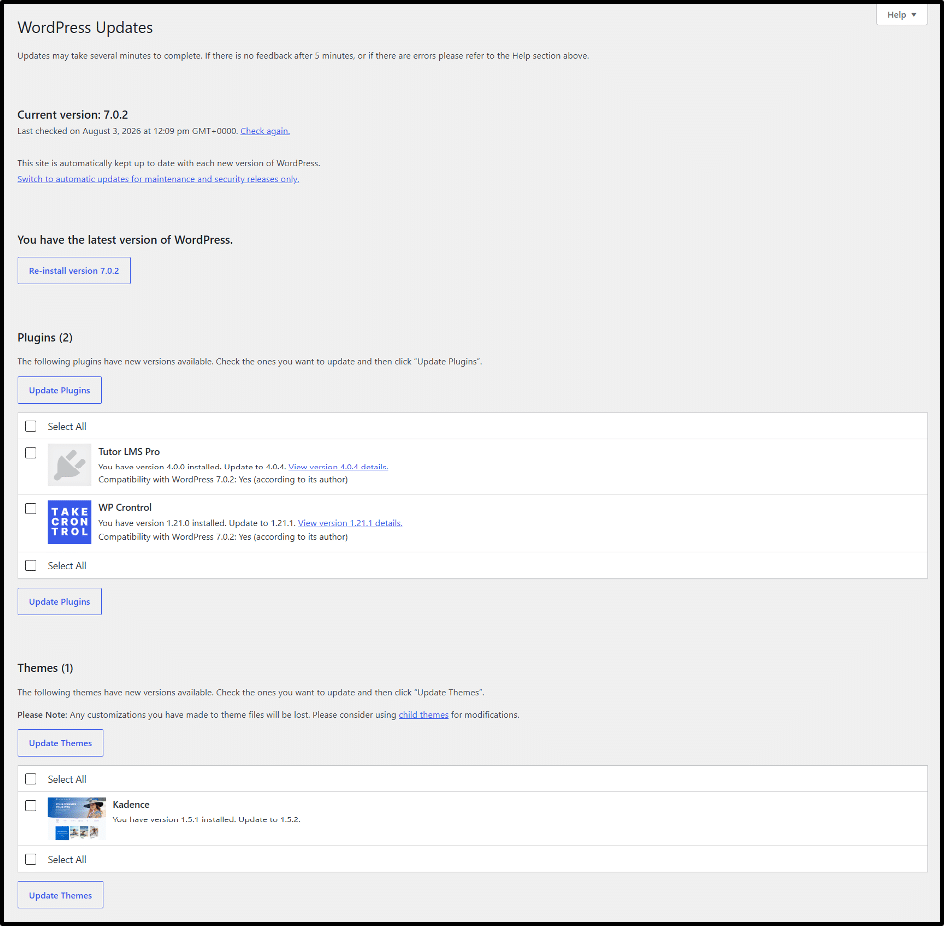The height and width of the screenshot is (926, 944).
Task: Click the 'Plugins (2)' heading
Action: point(45,337)
